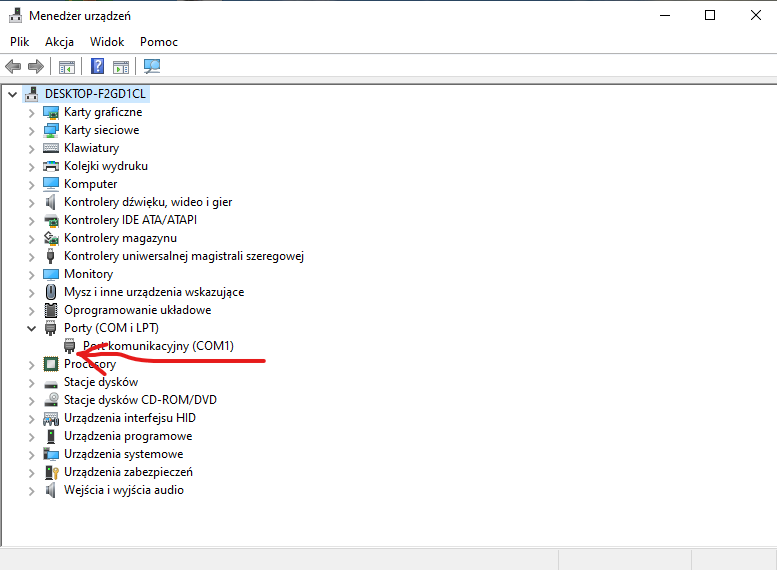Open the Widok menu
777x570 pixels.
107,42
